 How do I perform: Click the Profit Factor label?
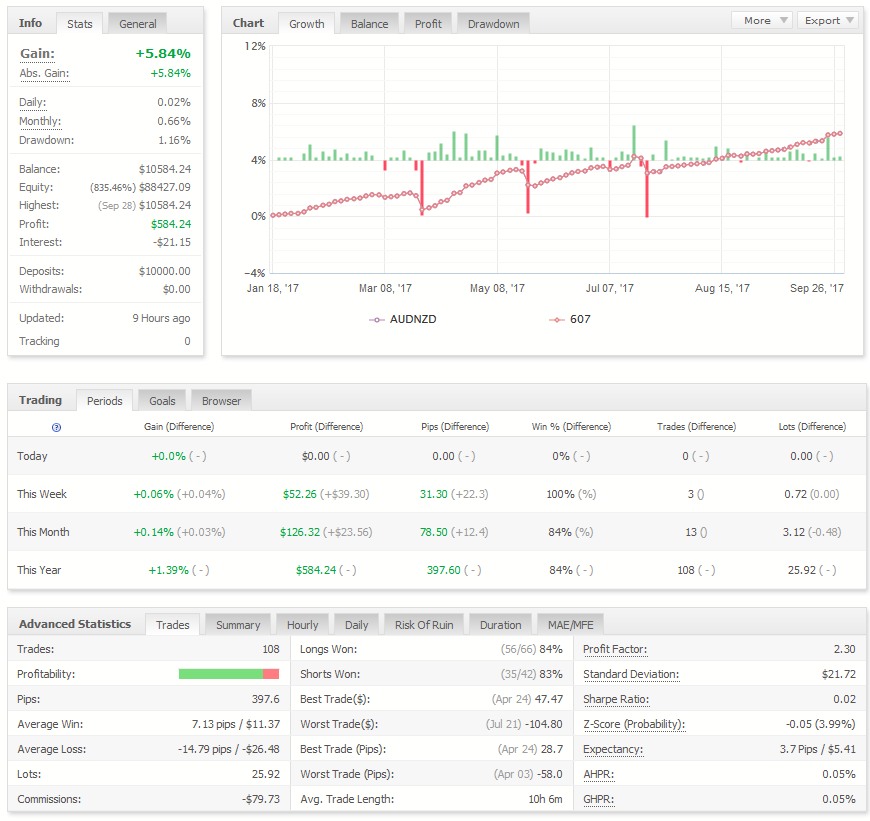tap(615, 649)
